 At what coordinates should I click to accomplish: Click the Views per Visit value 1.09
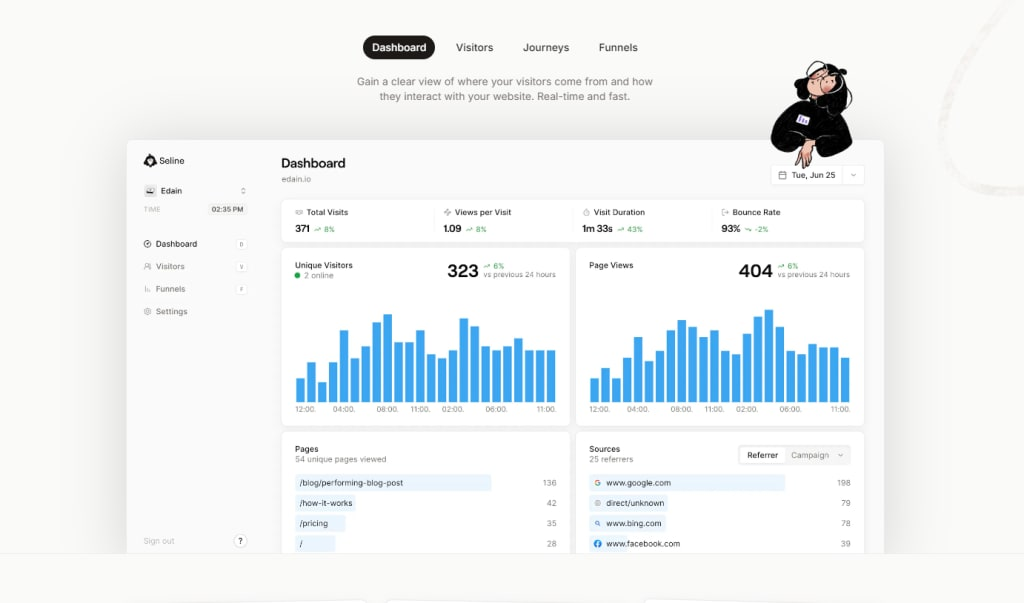coord(453,229)
